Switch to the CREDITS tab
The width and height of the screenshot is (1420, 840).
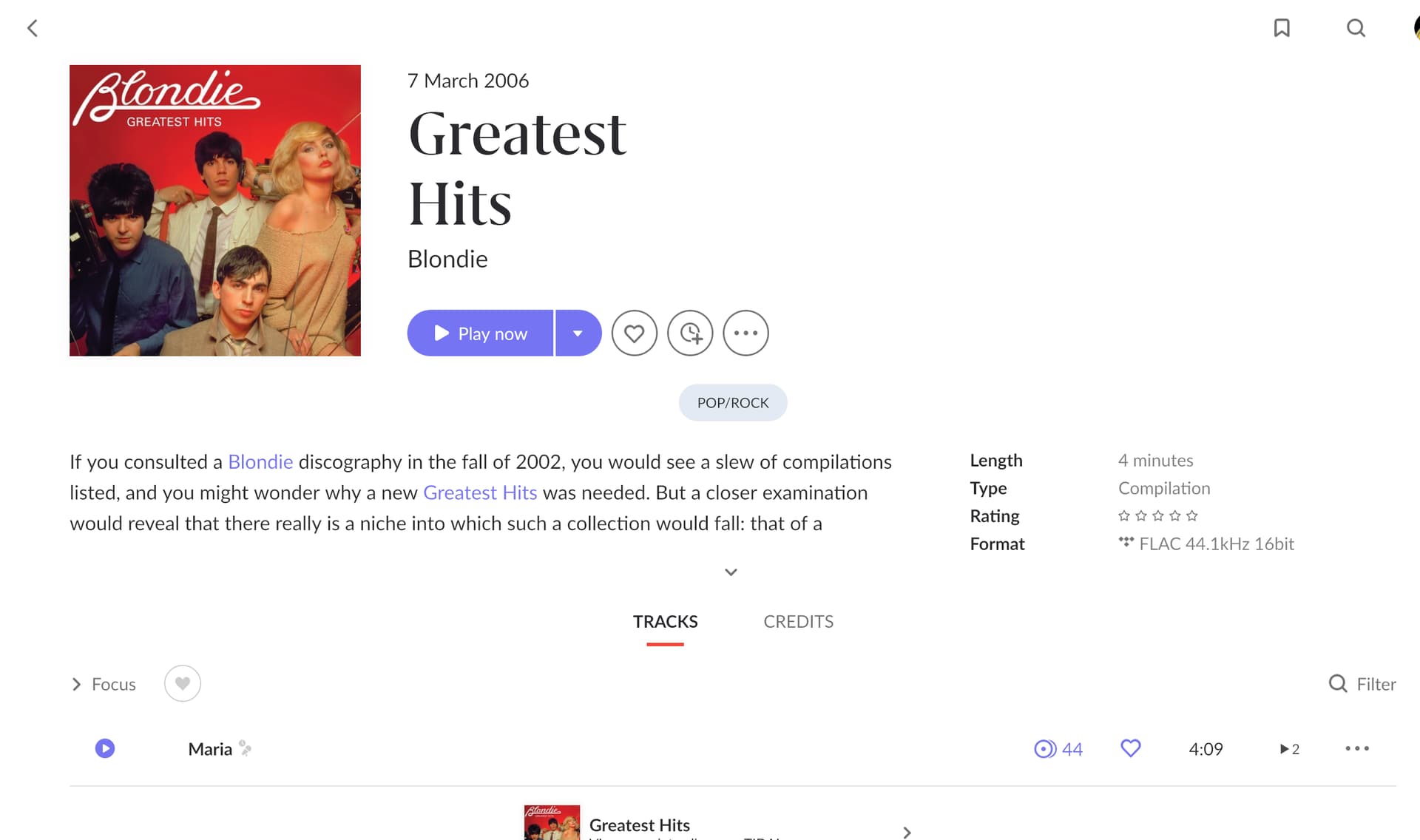pos(798,621)
